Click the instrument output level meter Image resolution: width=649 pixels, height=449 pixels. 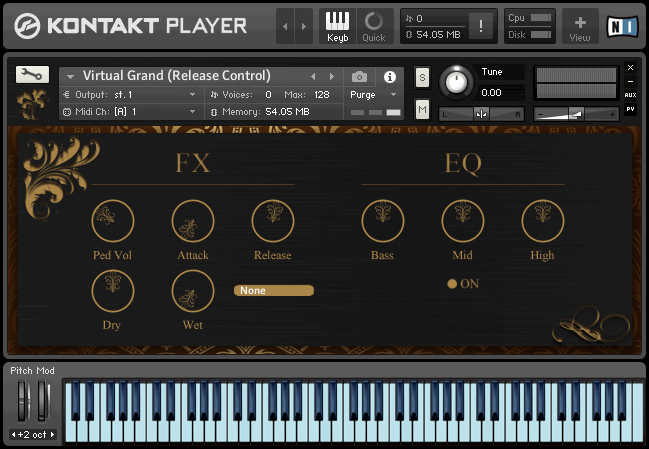576,84
